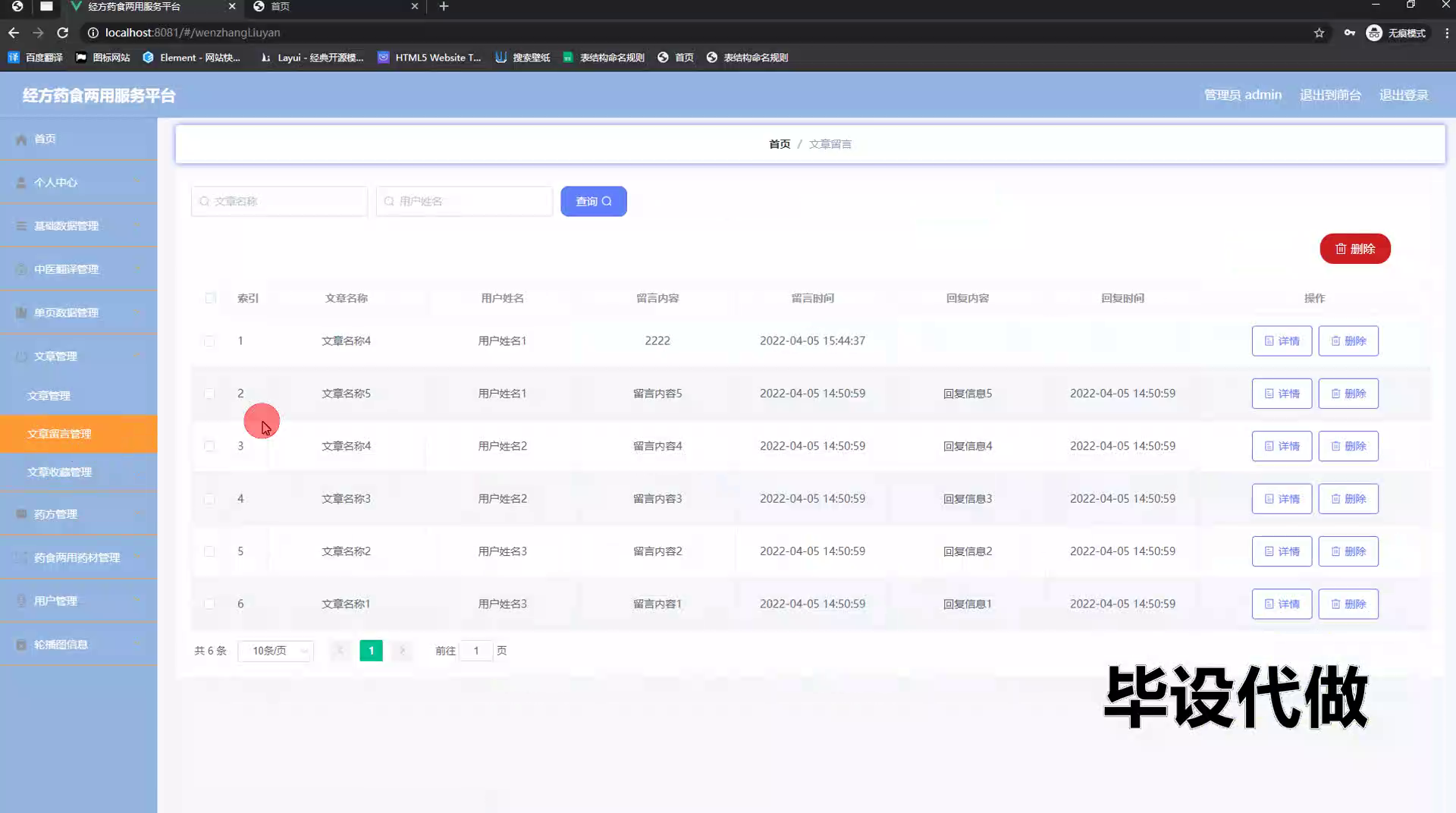
Task: Go to 首页 in sidebar menu
Action: [x=79, y=139]
